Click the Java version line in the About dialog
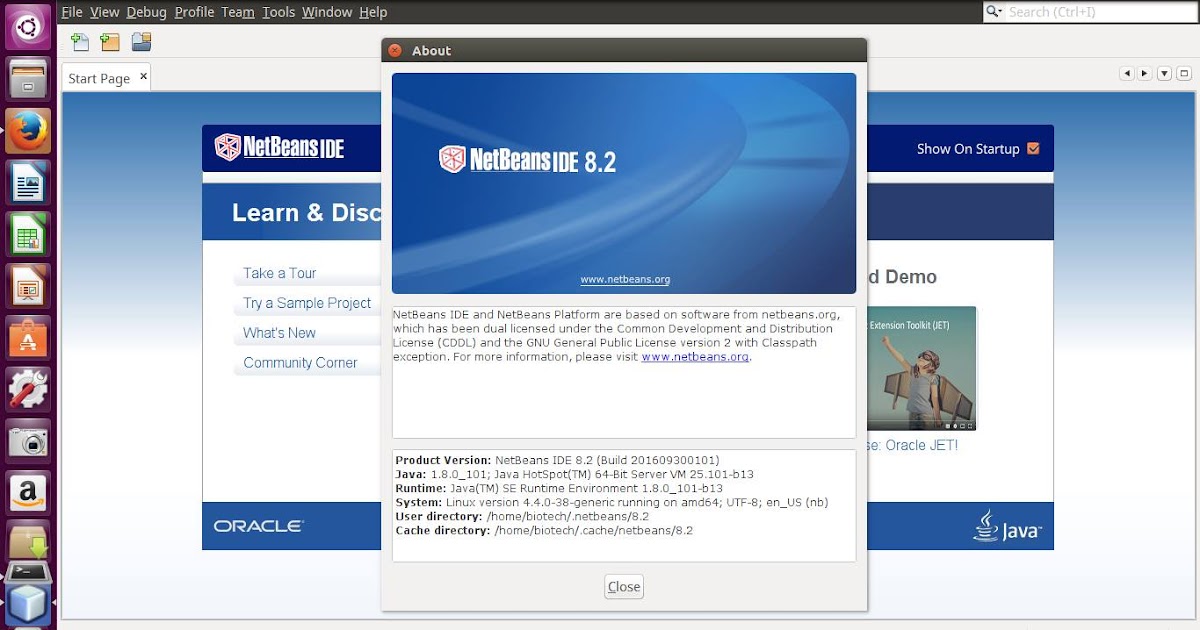Screen dimensions: 1200x630 point(574,474)
